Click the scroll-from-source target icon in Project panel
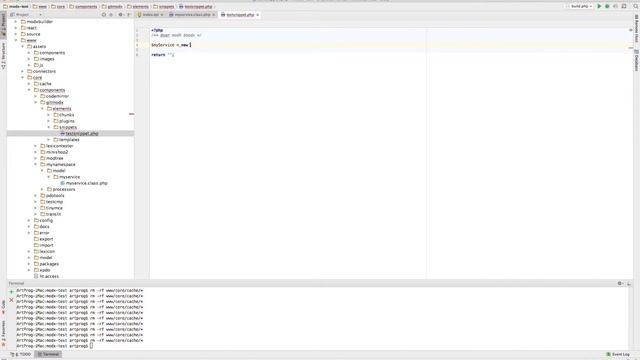Viewport: 640px width, 360px height. pyautogui.click(x=104, y=15)
